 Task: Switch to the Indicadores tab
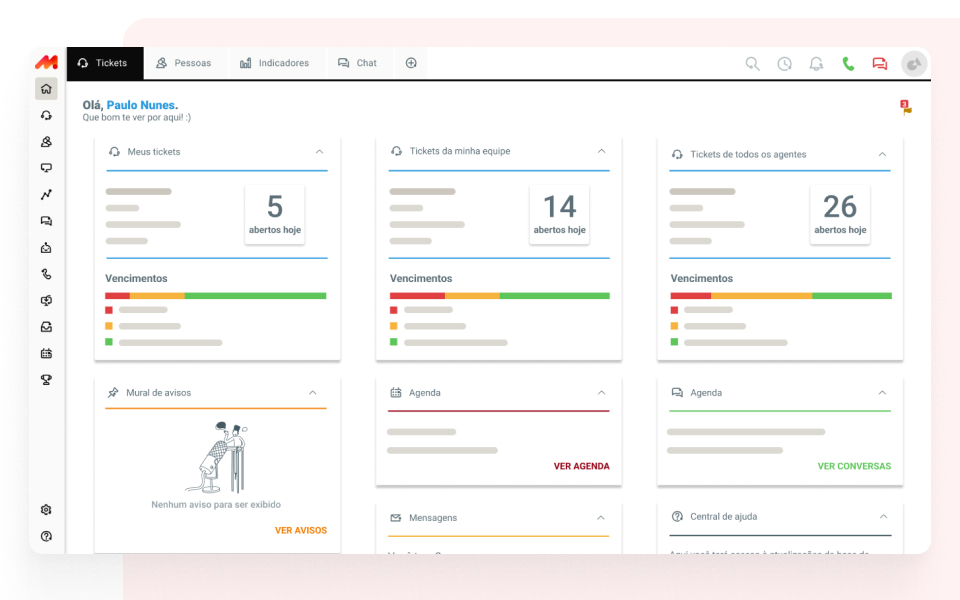click(274, 63)
